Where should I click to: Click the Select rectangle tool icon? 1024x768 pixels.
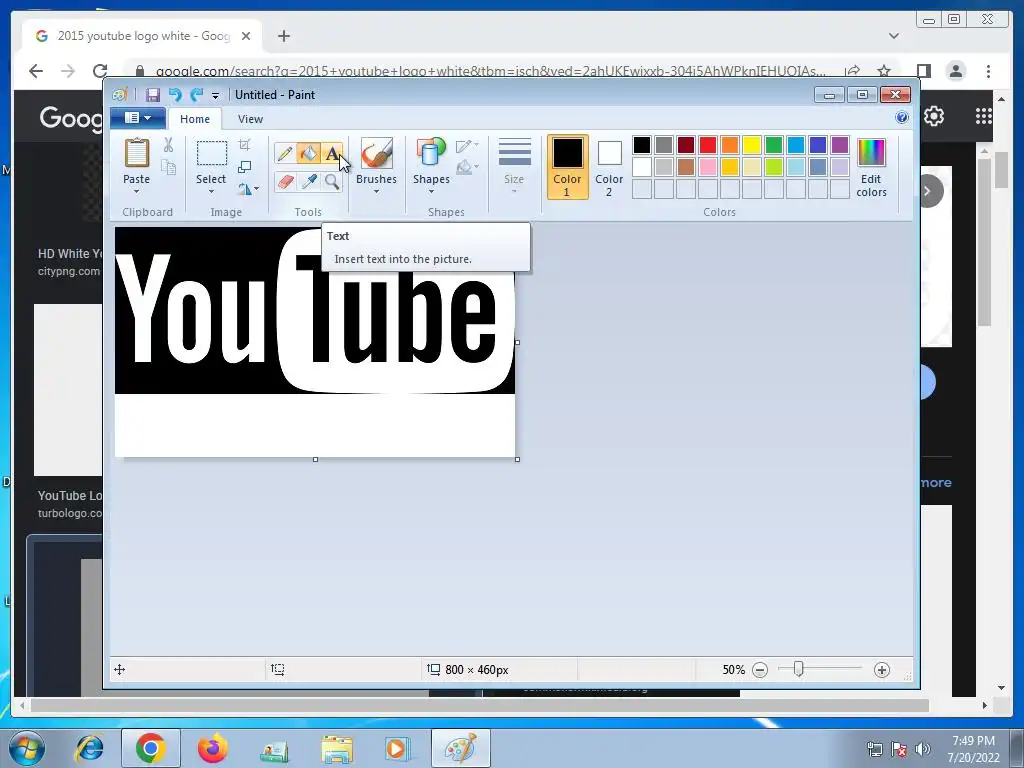[x=212, y=153]
